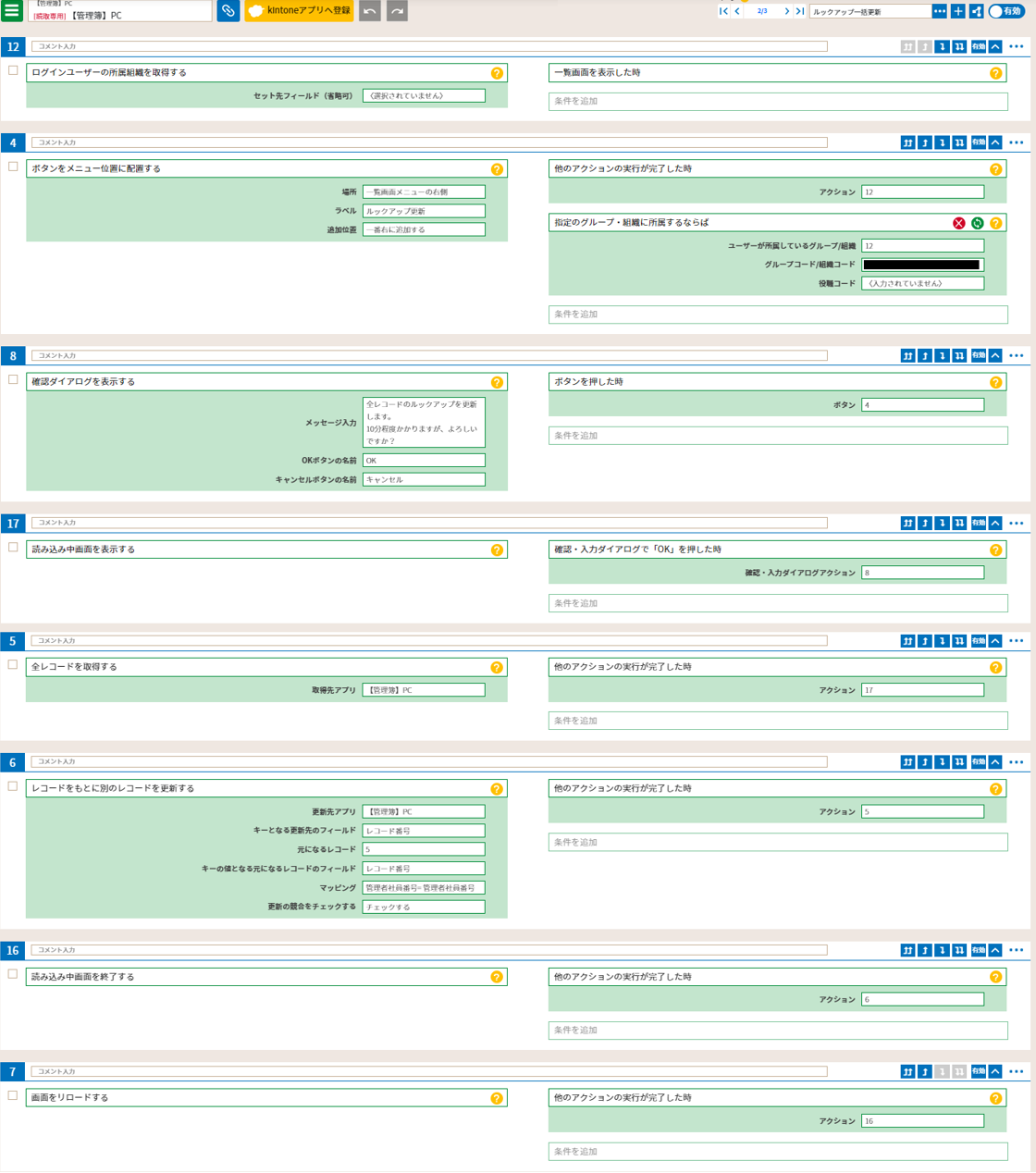Click the redo arrow in toolbar
The image size is (1036, 1173).
coord(397,11)
